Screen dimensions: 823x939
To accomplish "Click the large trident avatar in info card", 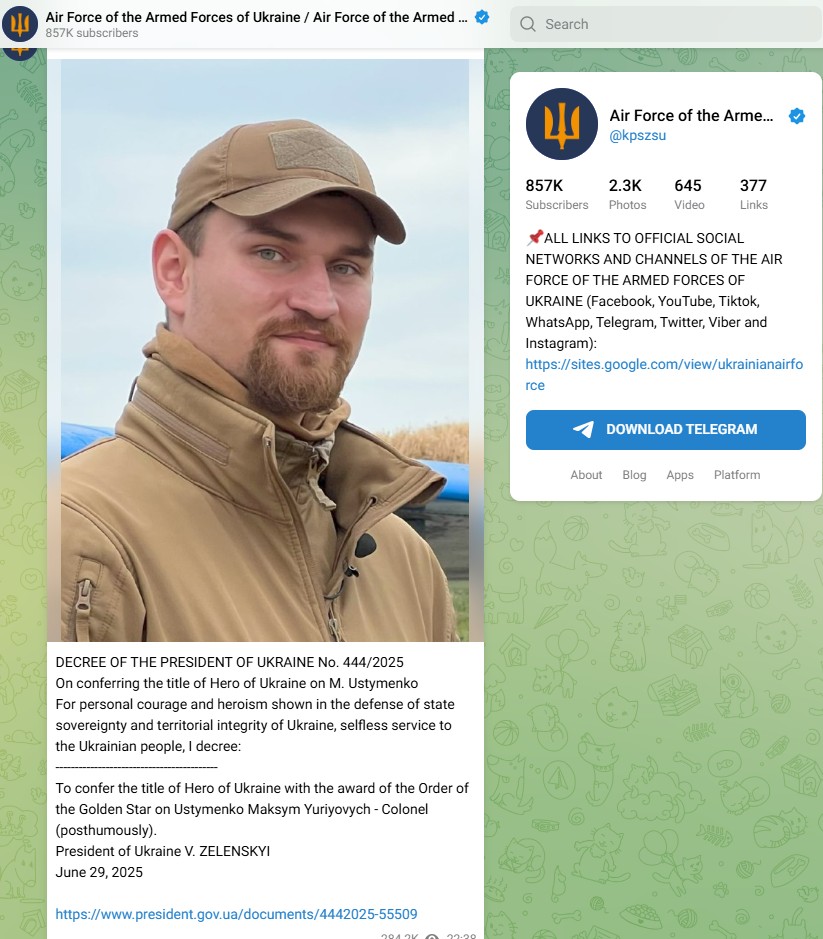I will (x=561, y=124).
